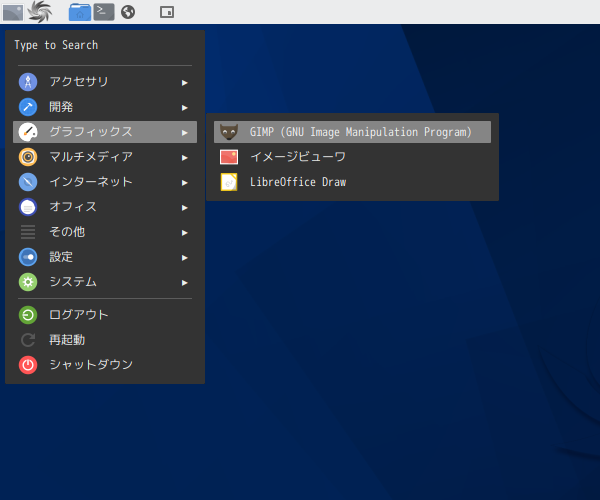
Task: Expand the システム submenu arrow
Action: point(184,283)
